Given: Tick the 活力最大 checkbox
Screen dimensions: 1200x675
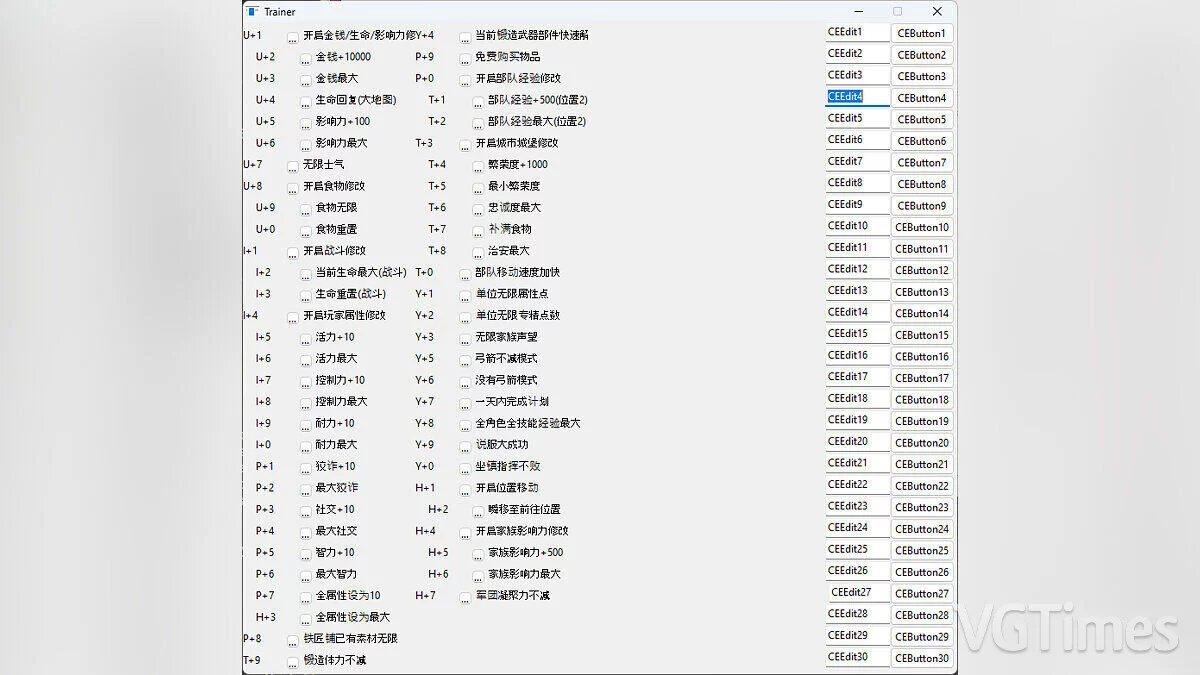Looking at the screenshot, I should point(306,360).
